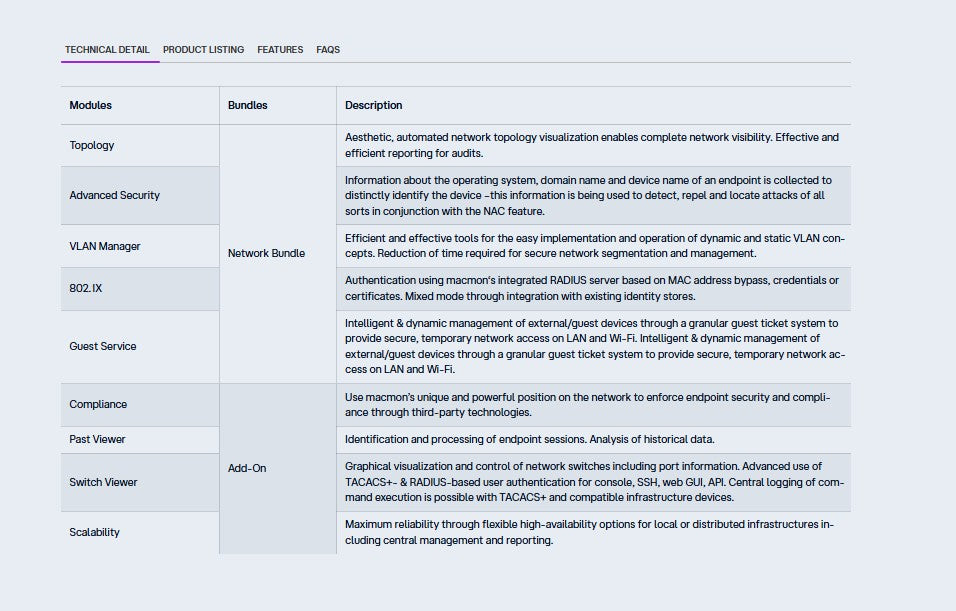Click the Add-On bundle cell
Viewport: 956px width, 611px height.
pos(247,468)
